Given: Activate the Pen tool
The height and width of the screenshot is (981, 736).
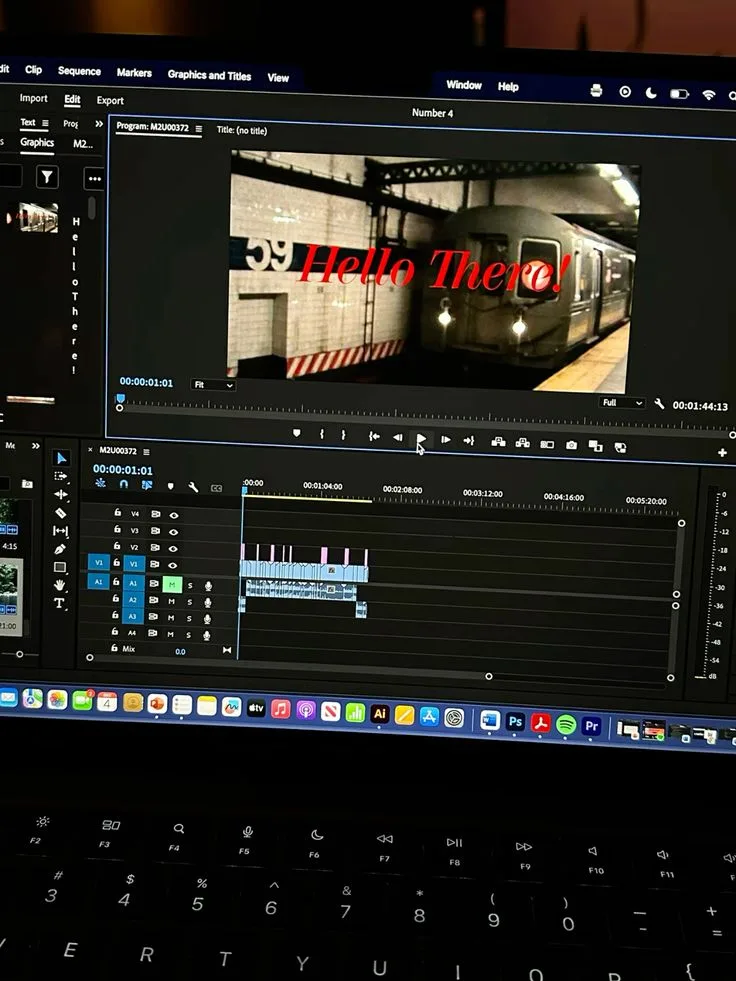Looking at the screenshot, I should point(60,549).
